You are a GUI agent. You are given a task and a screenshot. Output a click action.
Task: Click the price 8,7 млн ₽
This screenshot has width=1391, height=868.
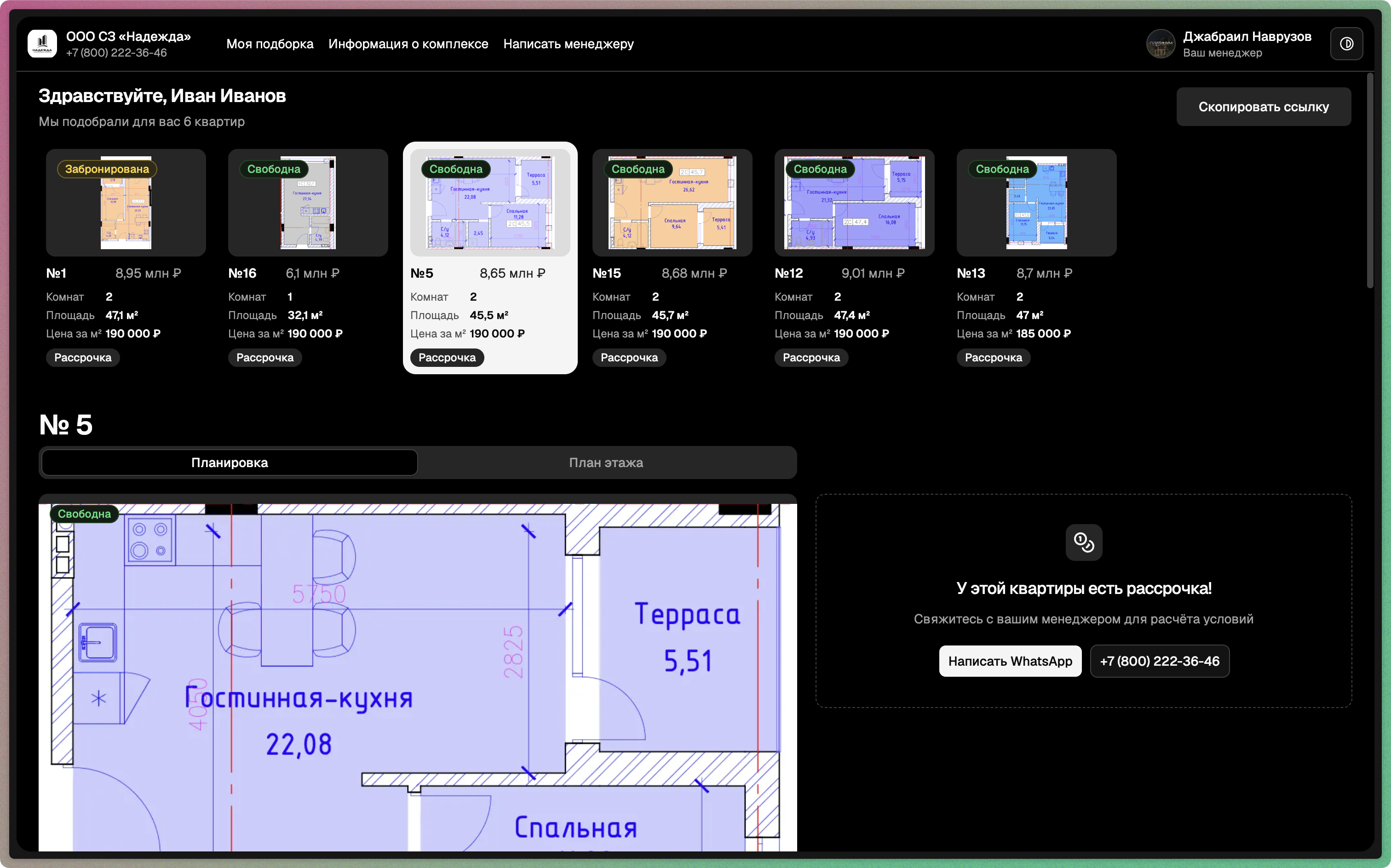pos(1044,273)
